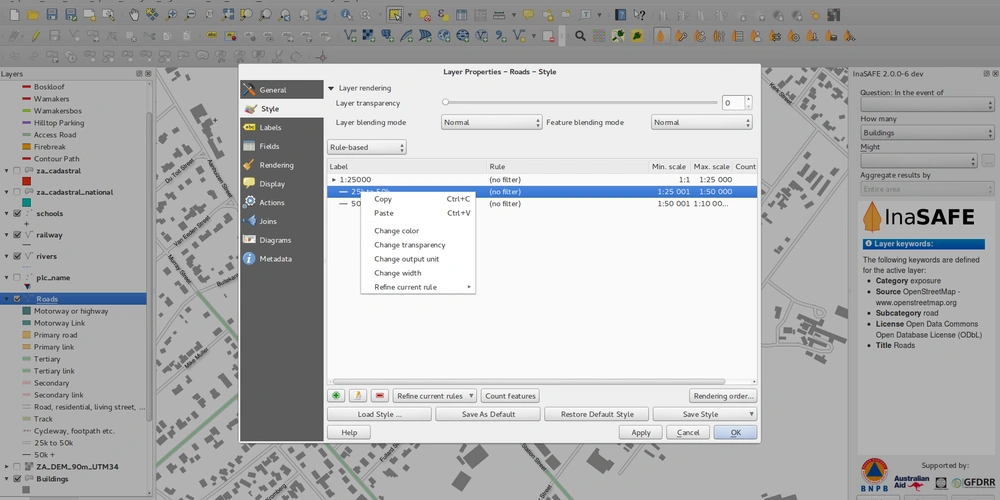This screenshot has width=1000, height=500.
Task: Choose Paste from the context menu
Action: pos(418,213)
